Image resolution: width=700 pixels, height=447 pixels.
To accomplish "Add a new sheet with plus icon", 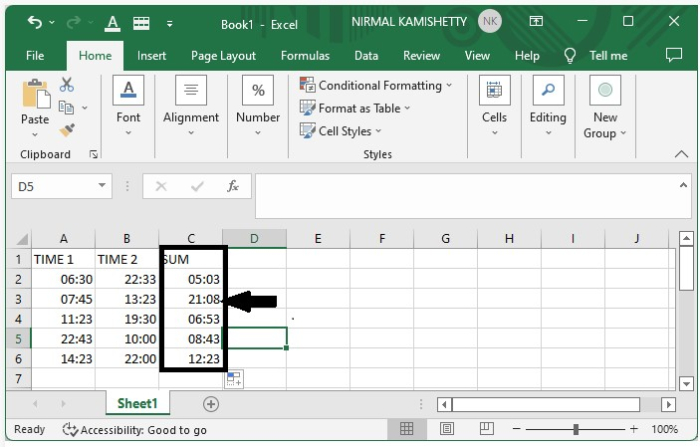I will click(x=211, y=404).
